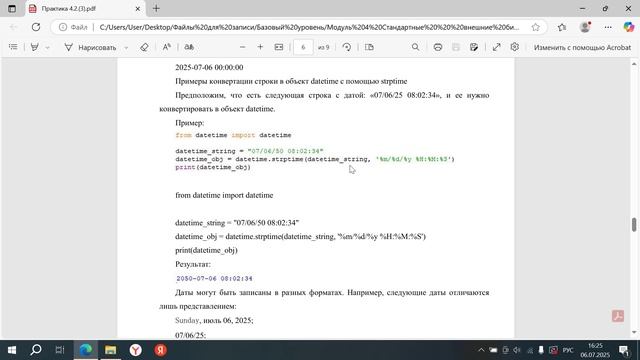Image resolution: width=640 pixels, height=360 pixels.
Task: Open the tab actions menu icon
Action: point(12,9)
